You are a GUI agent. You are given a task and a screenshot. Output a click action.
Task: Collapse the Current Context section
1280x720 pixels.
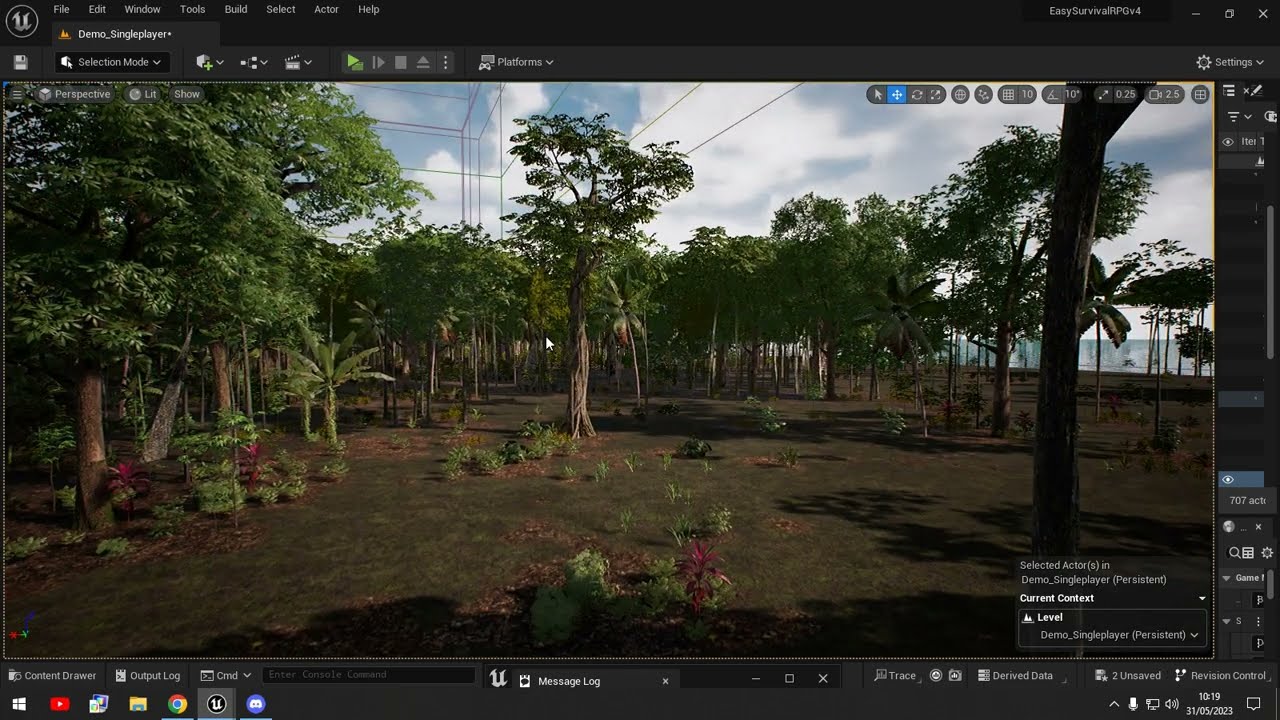(1202, 598)
